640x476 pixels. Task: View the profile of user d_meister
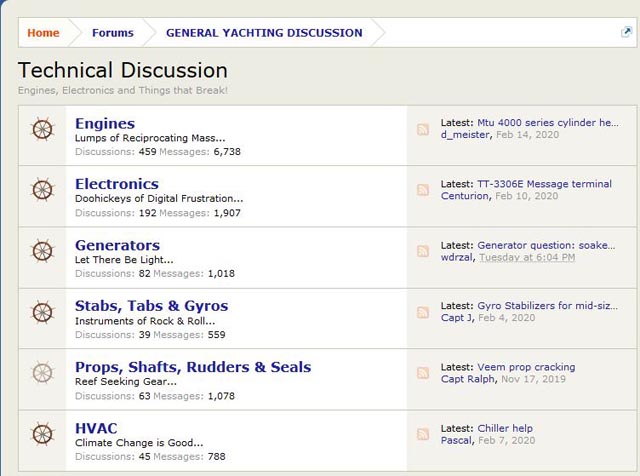coord(465,135)
